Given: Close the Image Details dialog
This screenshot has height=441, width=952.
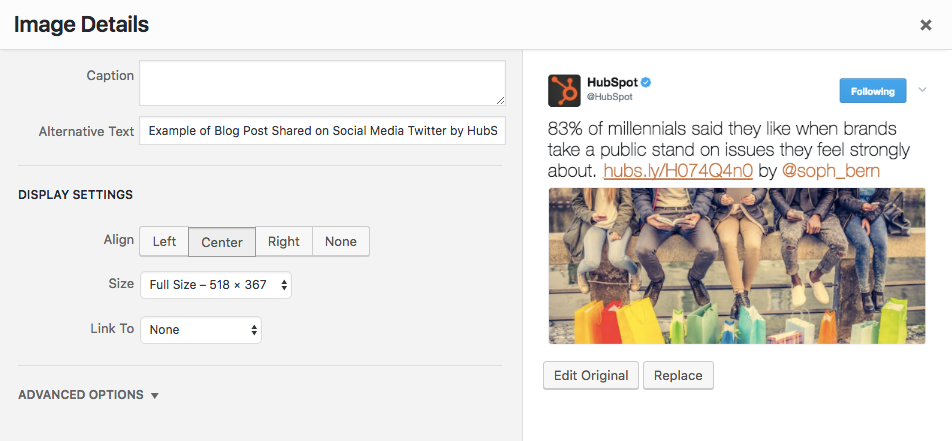Looking at the screenshot, I should pyautogui.click(x=925, y=25).
